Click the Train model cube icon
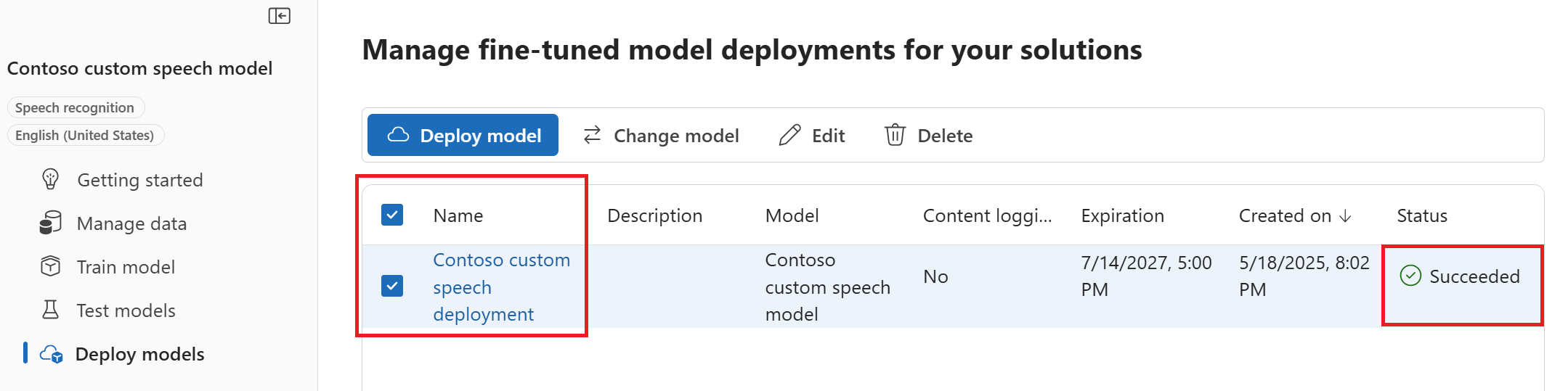 [x=50, y=267]
